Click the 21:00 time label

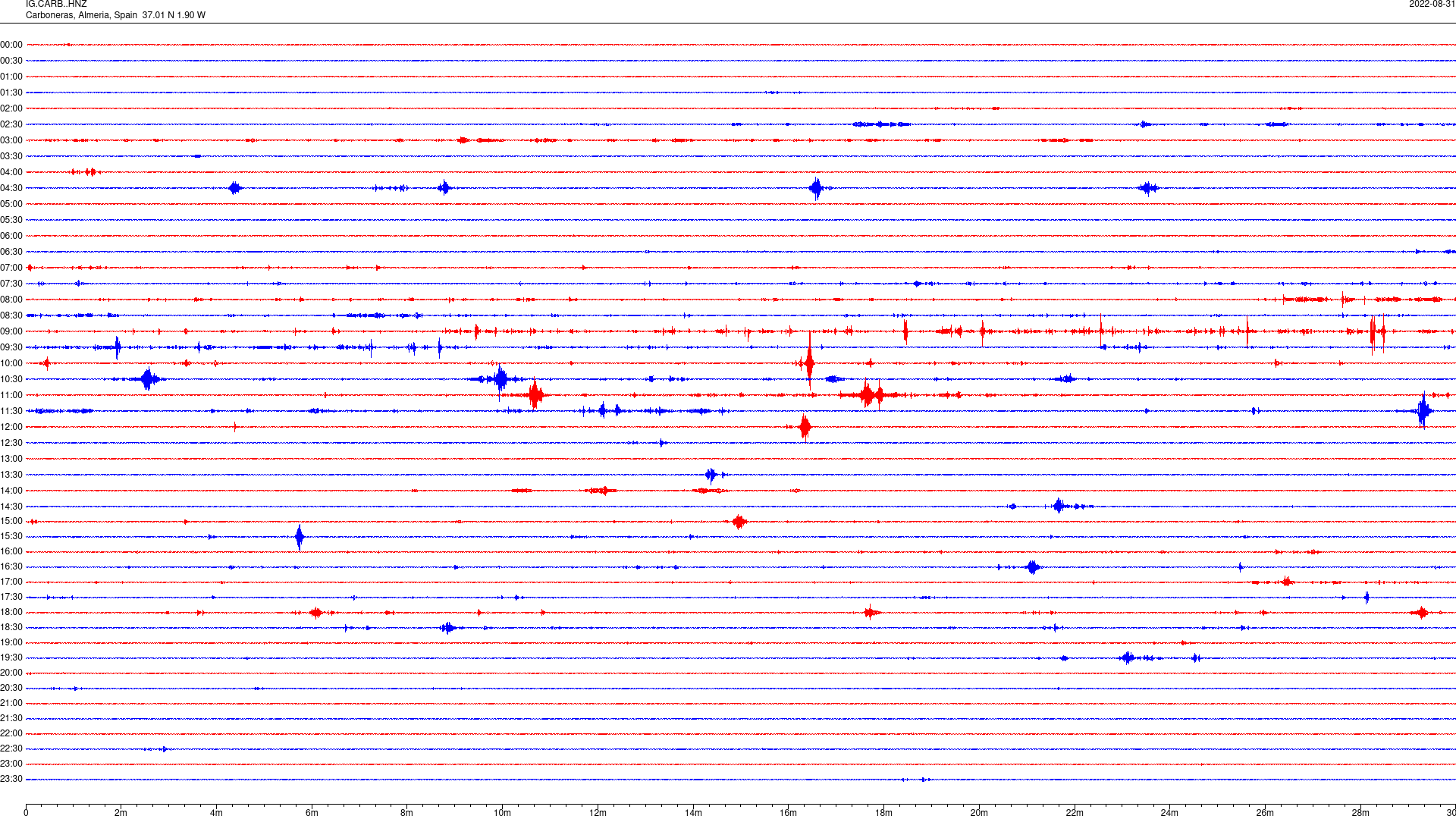point(11,703)
